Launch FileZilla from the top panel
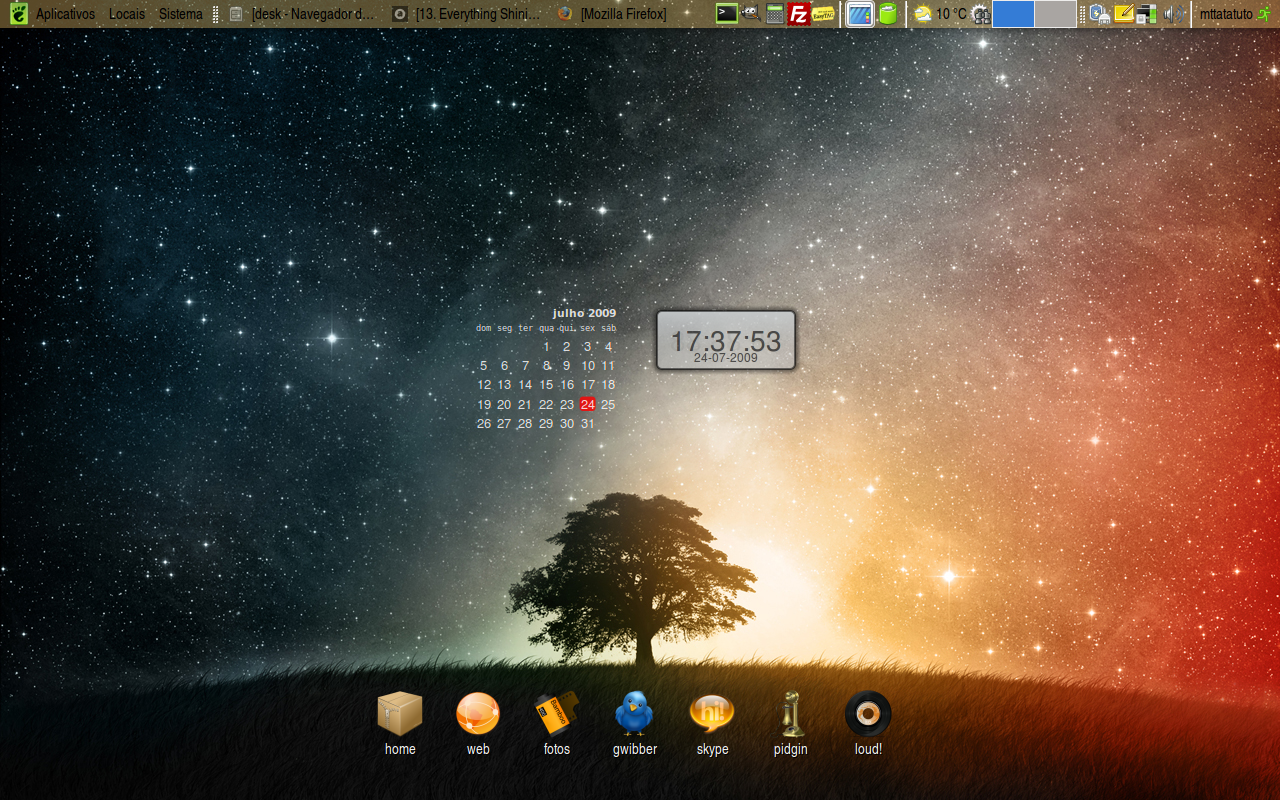The image size is (1280, 800). [x=799, y=14]
